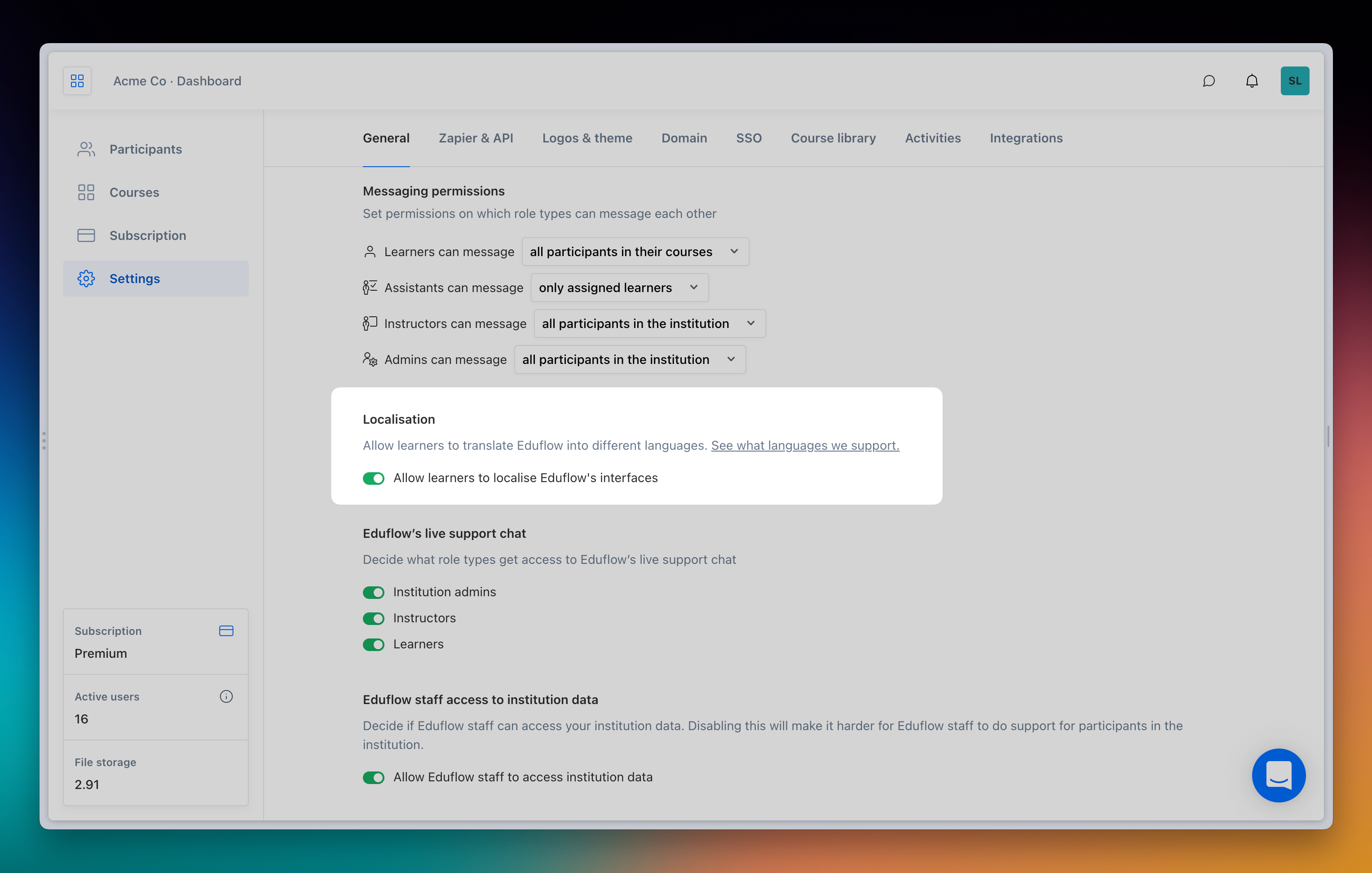Click the SL user avatar

[x=1294, y=81]
